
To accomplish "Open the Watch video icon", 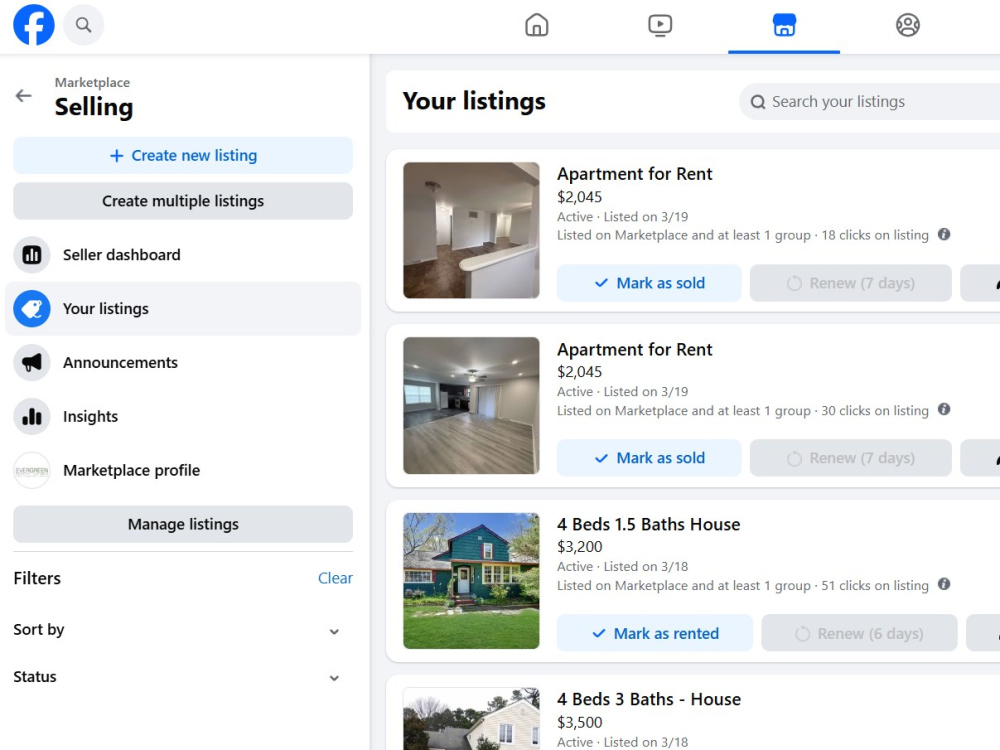I will (x=660, y=25).
